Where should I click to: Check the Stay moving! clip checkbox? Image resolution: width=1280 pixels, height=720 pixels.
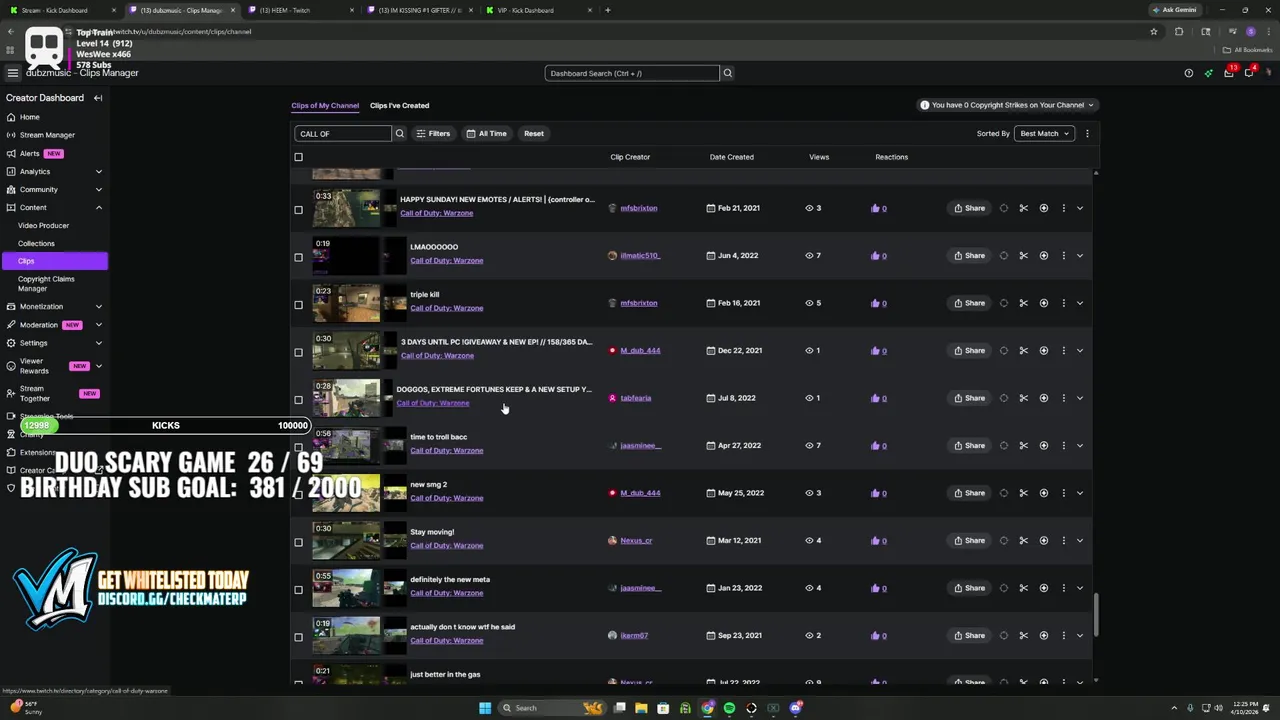click(x=298, y=542)
